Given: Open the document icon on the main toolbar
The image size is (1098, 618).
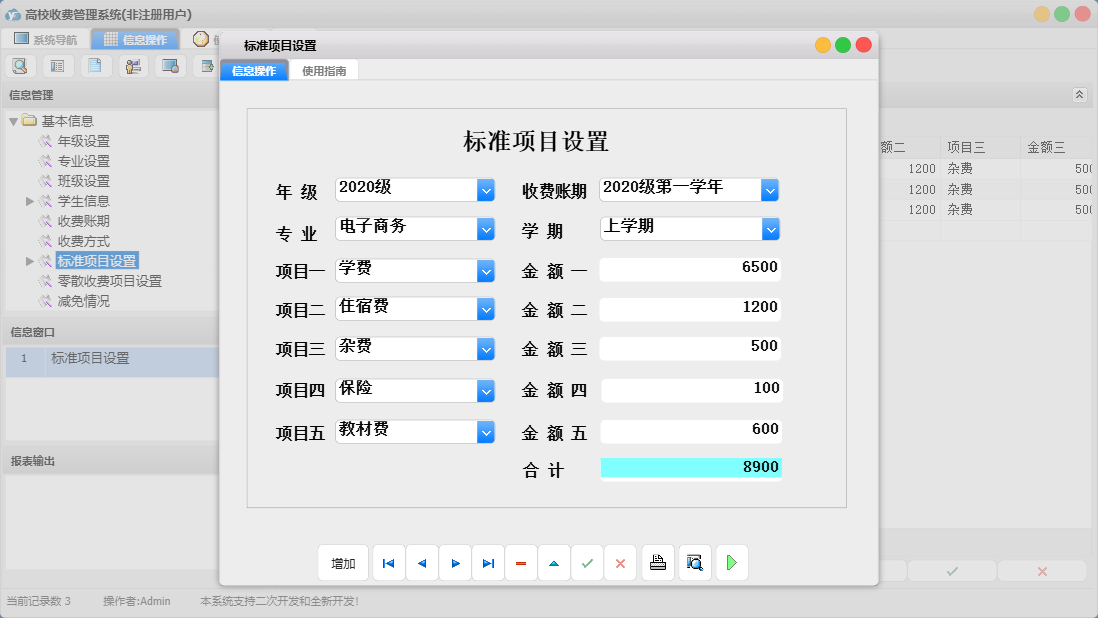Looking at the screenshot, I should [x=95, y=65].
